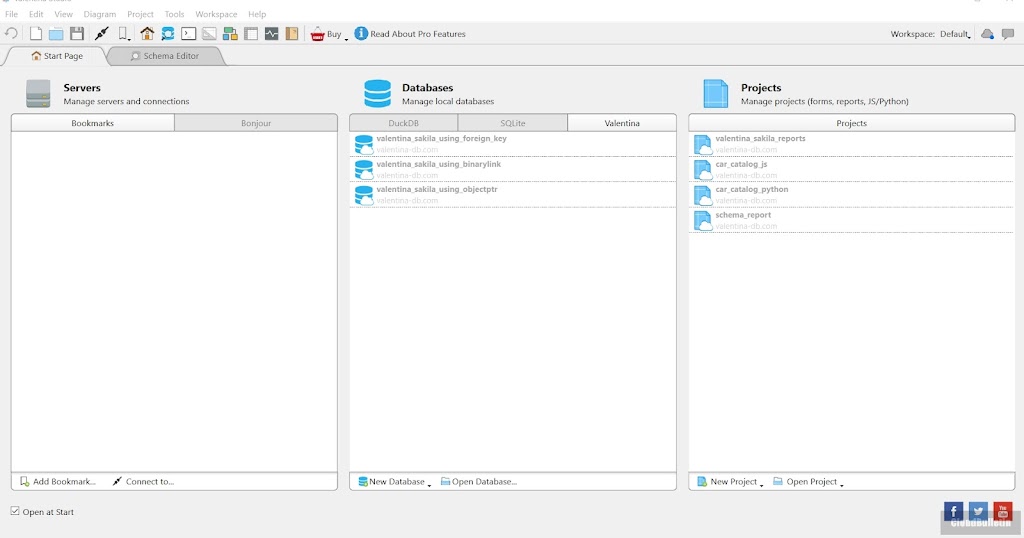
Task: Open the File menu
Action: pyautogui.click(x=12, y=14)
